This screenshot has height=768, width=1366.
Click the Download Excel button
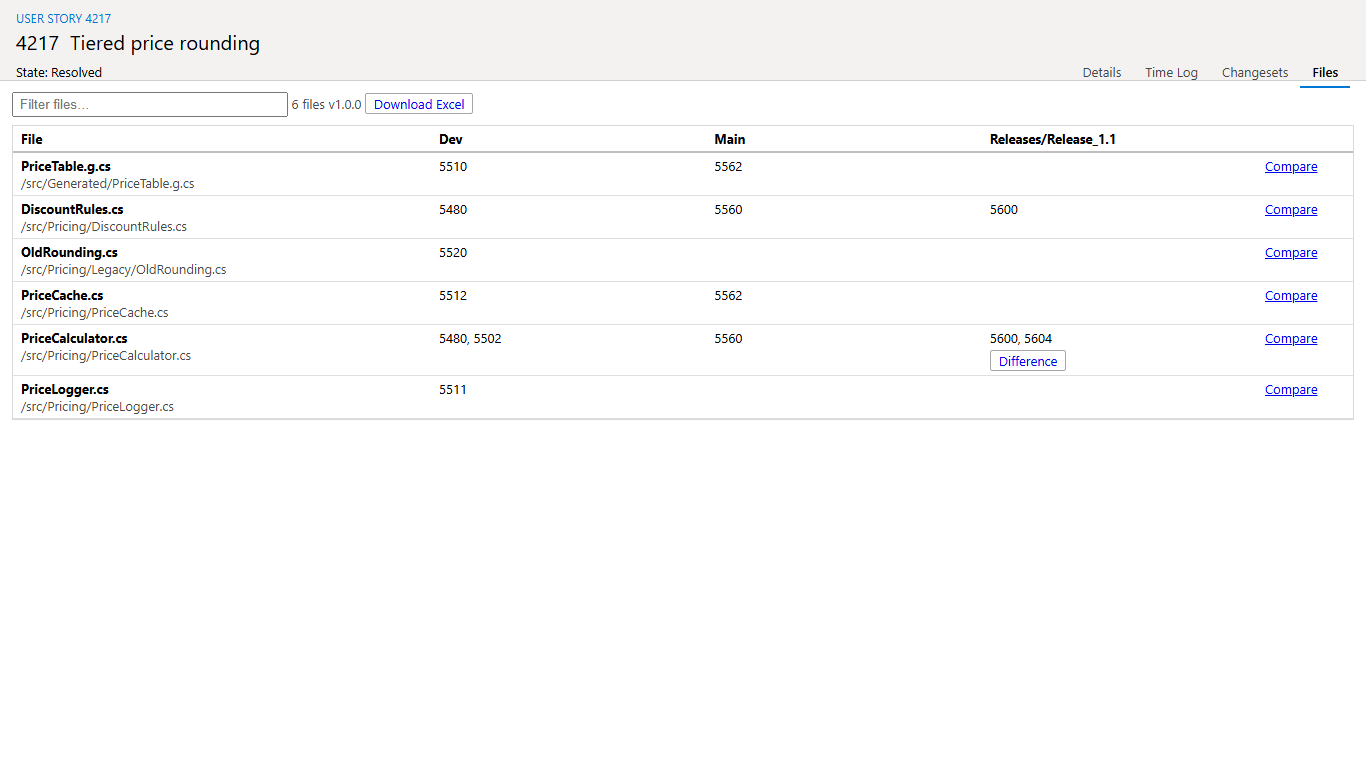(x=419, y=104)
